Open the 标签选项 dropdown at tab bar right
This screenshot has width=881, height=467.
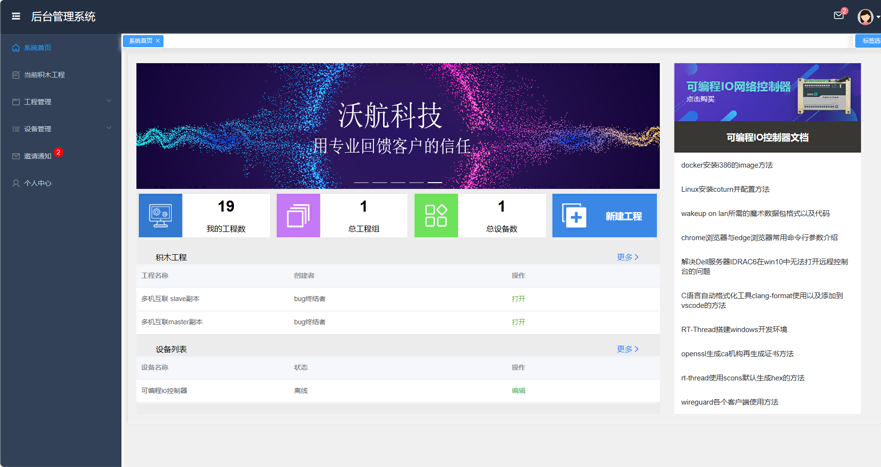(868, 41)
